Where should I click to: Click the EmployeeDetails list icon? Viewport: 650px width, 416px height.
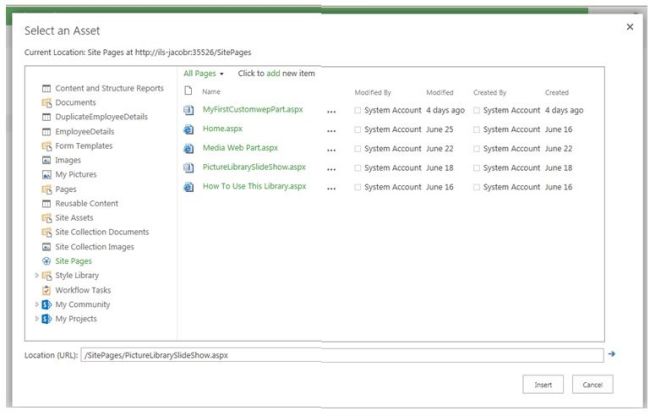click(46, 132)
